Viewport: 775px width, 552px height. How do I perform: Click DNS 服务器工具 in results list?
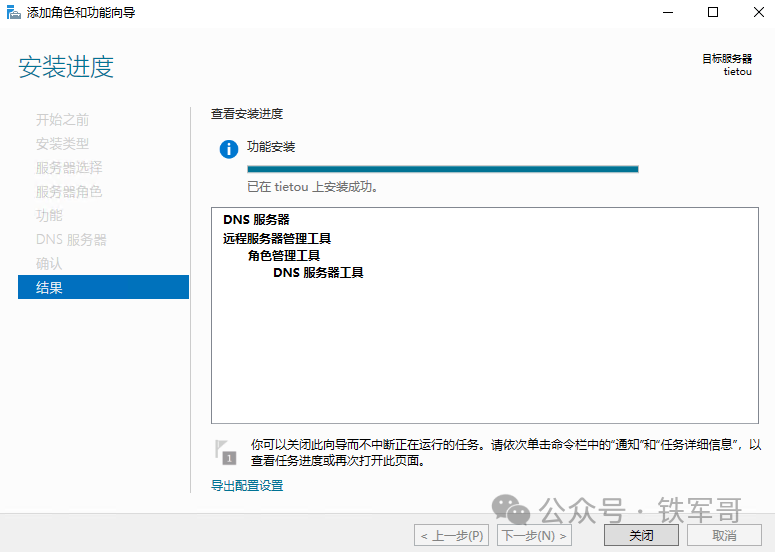tap(318, 272)
